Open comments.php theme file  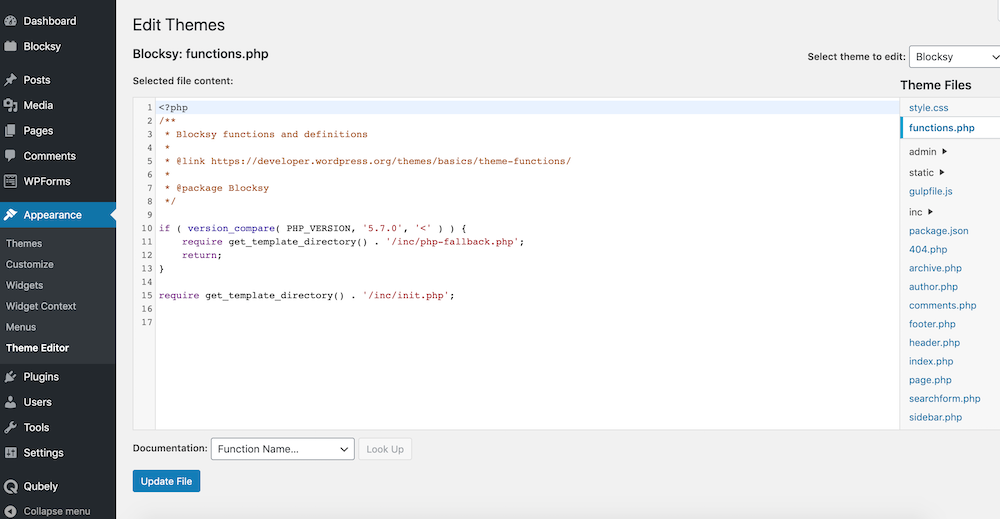943,305
